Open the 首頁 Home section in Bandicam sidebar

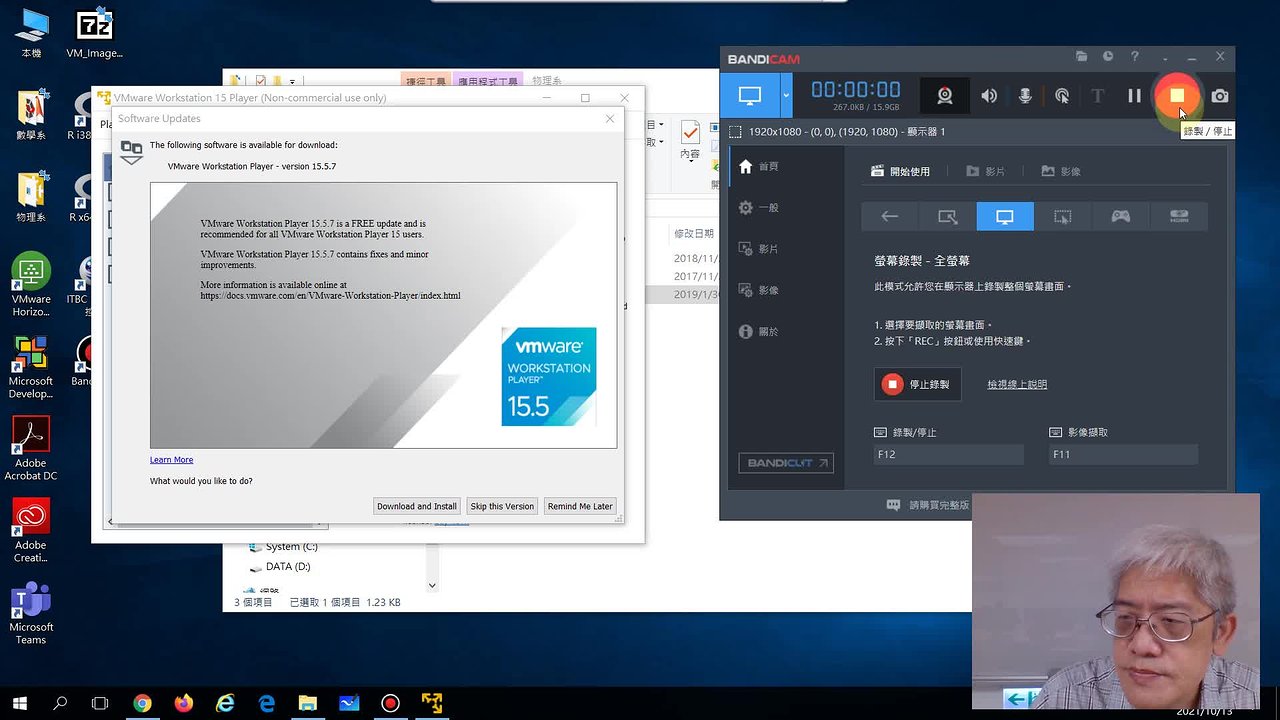click(759, 167)
